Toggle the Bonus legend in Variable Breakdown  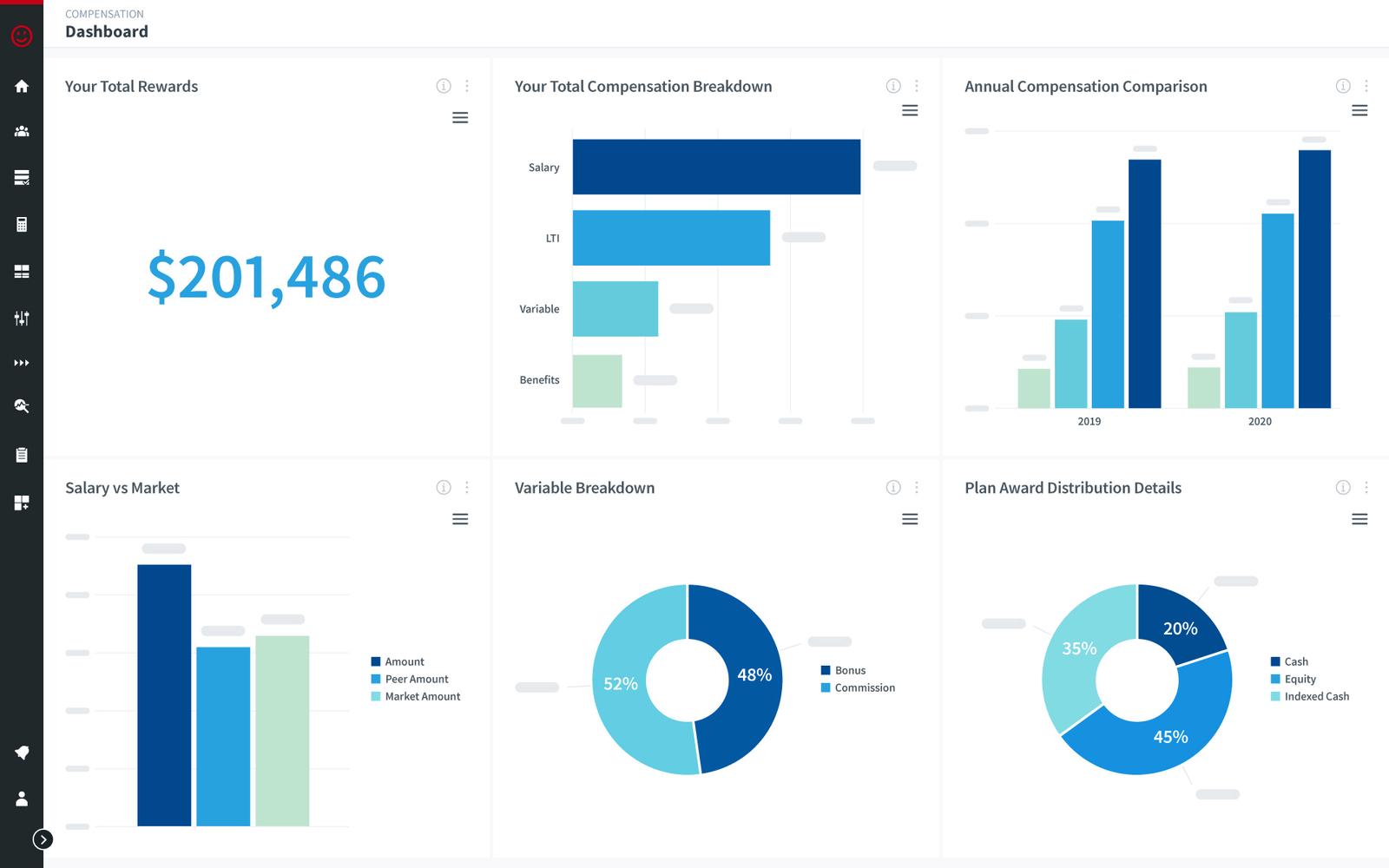click(848, 669)
